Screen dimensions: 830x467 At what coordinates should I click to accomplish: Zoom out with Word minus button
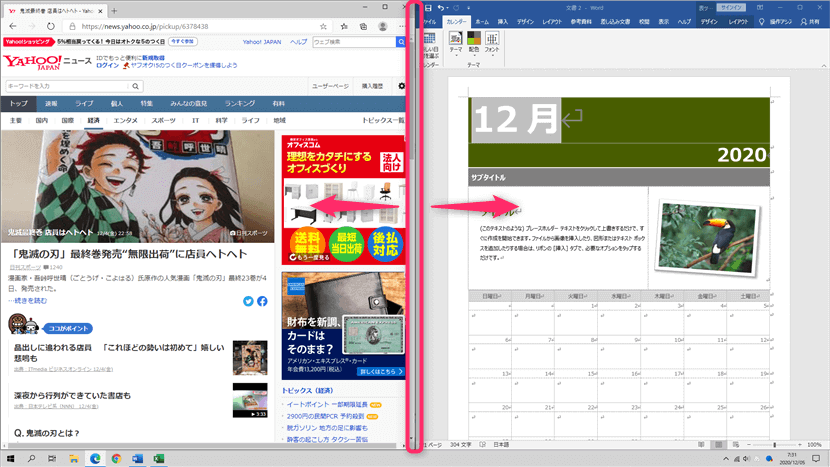(x=749, y=445)
